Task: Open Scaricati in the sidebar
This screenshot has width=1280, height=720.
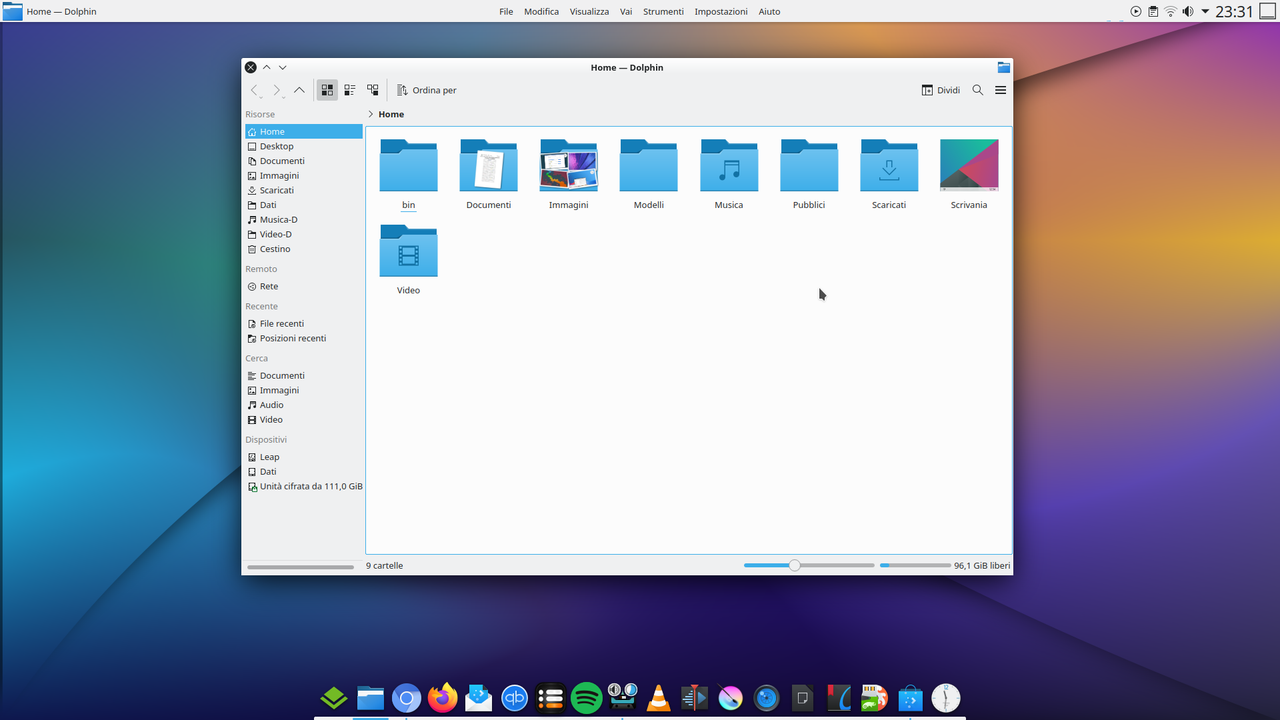Action: (303, 190)
